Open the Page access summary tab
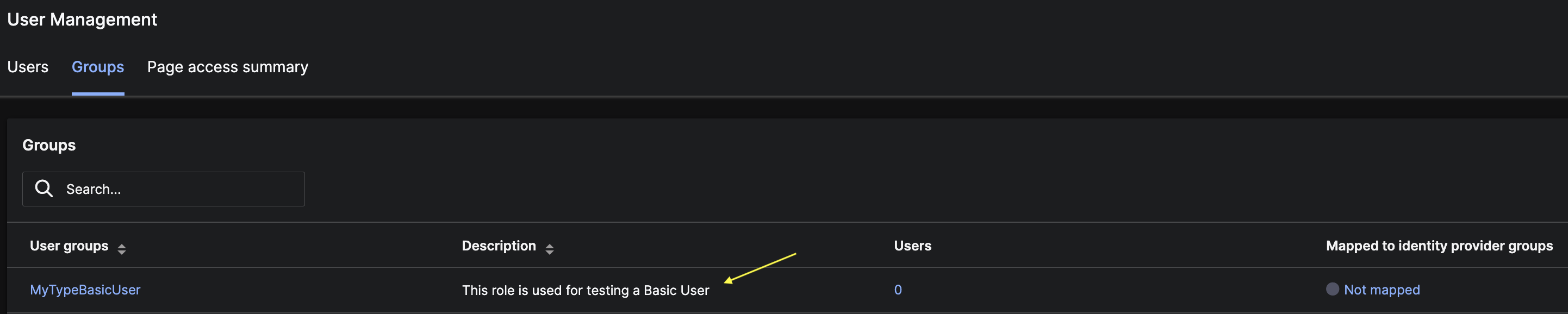The width and height of the screenshot is (1568, 314). click(228, 67)
